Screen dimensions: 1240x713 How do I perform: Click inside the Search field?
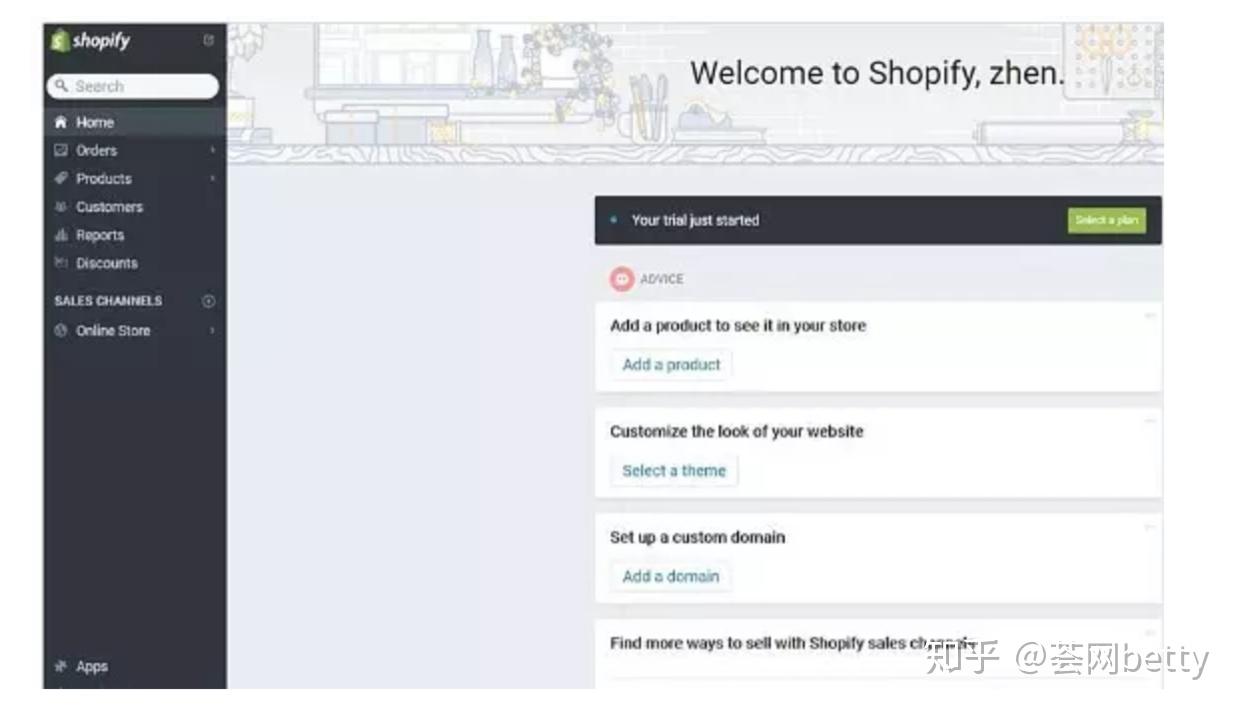point(135,86)
